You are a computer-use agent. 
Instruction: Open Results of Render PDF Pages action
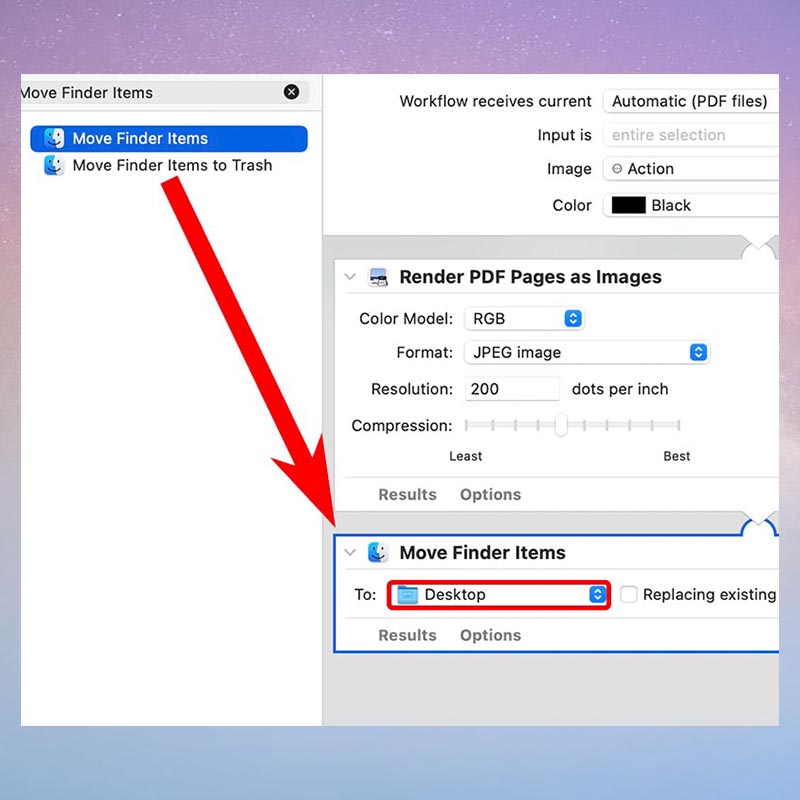click(x=407, y=494)
